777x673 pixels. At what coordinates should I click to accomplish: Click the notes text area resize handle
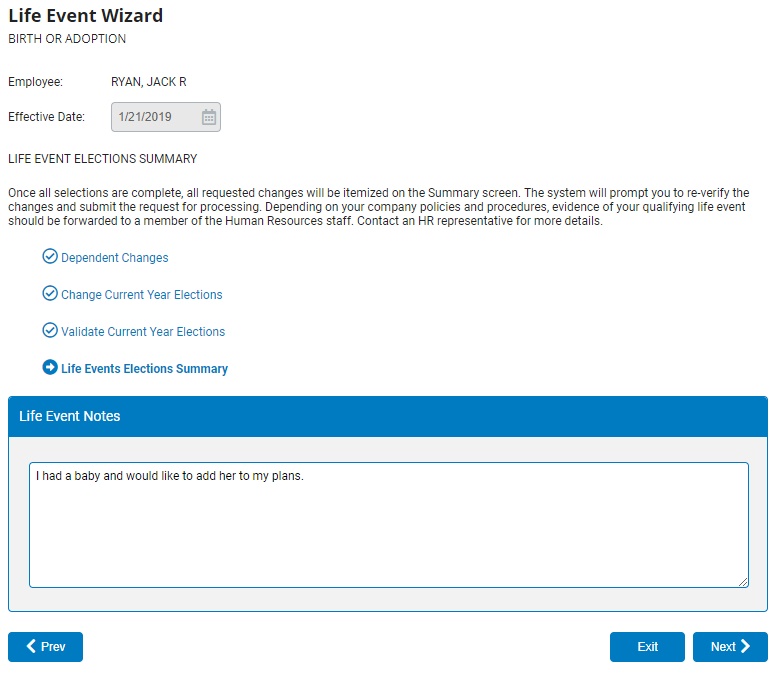pos(743,581)
